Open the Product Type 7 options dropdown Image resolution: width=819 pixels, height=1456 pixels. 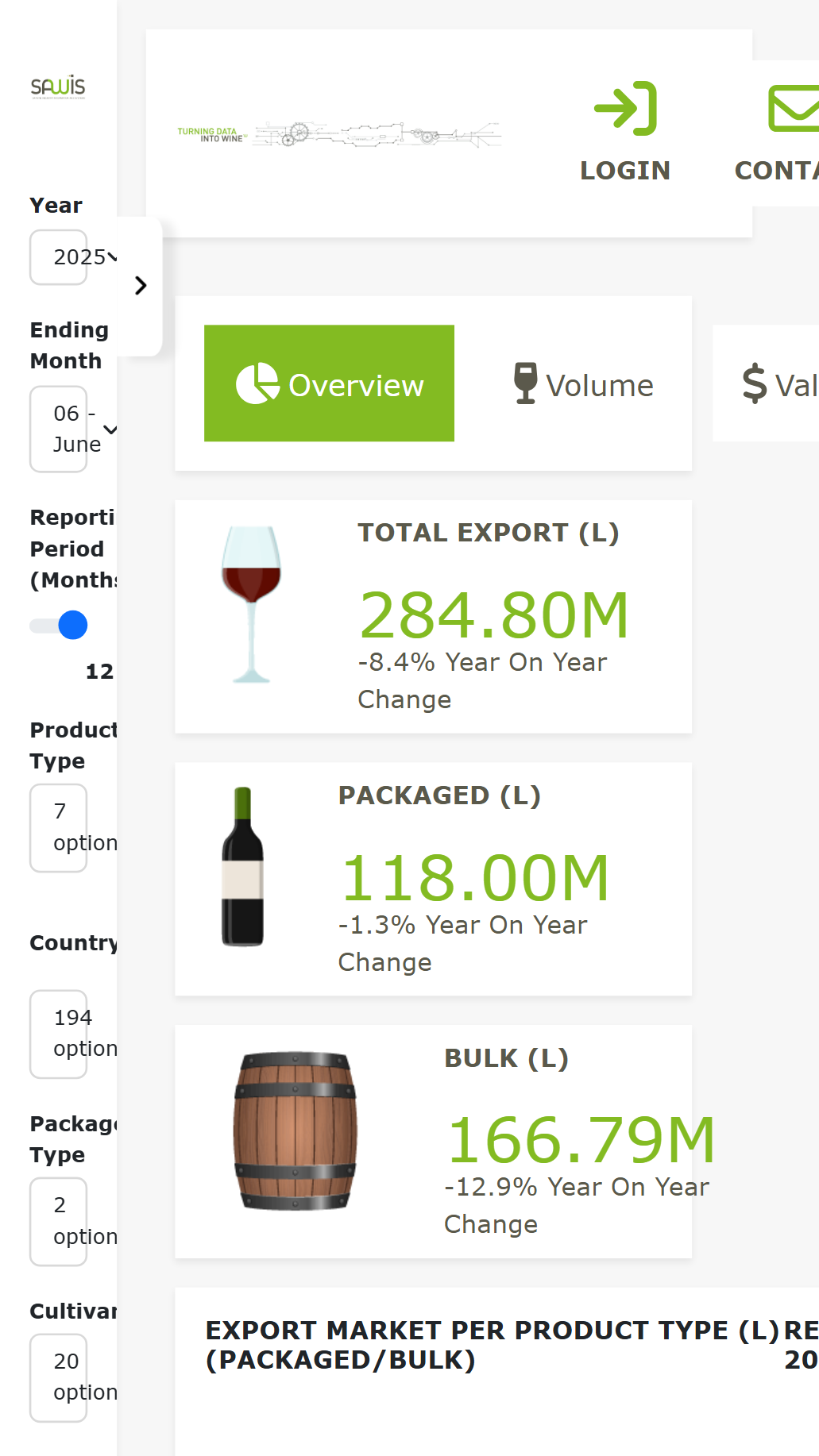[x=73, y=827]
